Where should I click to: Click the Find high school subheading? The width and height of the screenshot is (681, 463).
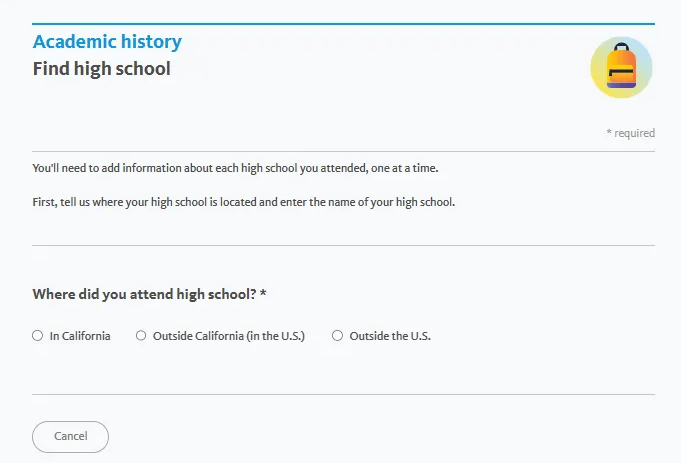tap(101, 69)
